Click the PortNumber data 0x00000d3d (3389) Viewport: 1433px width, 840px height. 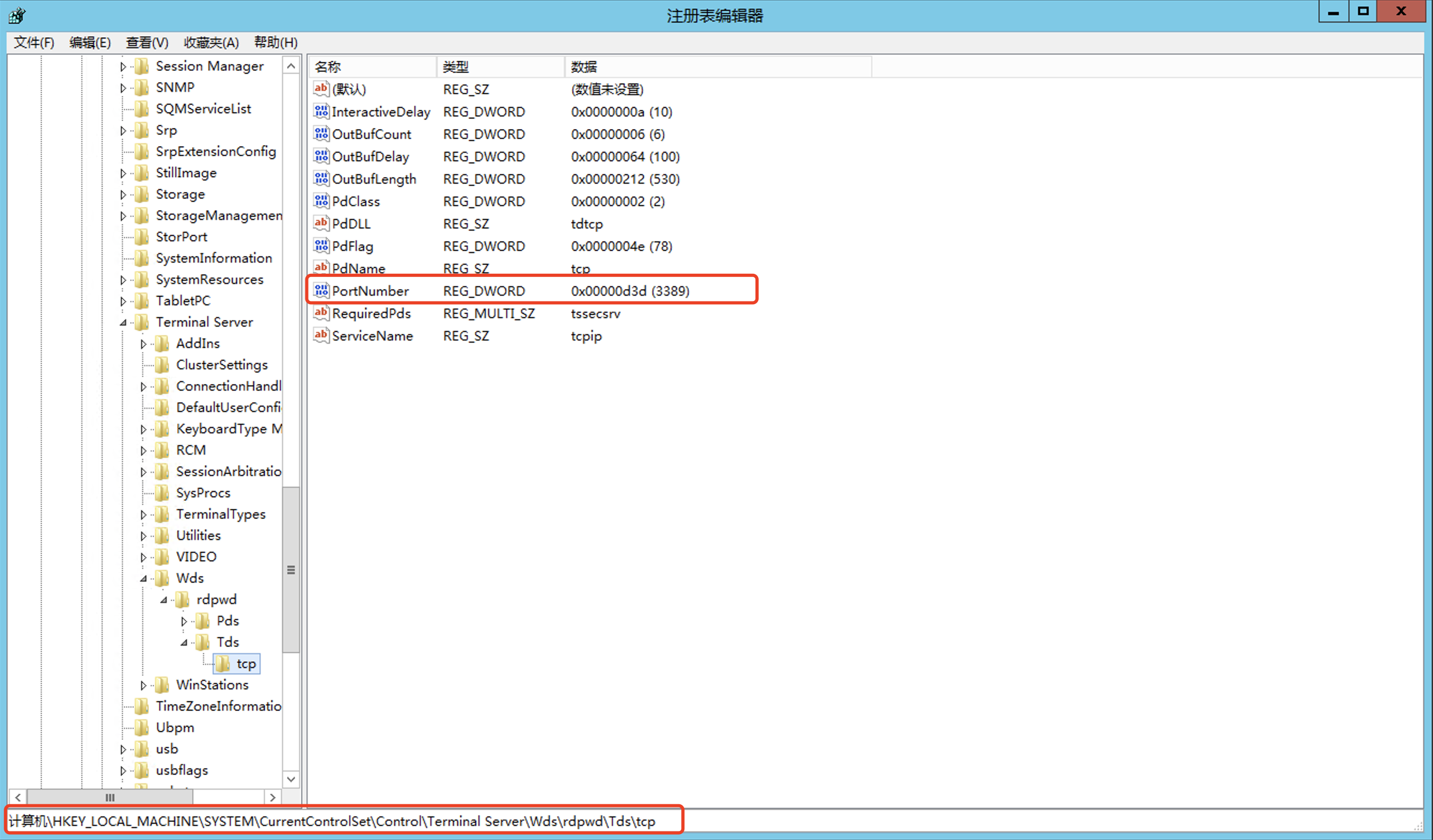pyautogui.click(x=630, y=291)
